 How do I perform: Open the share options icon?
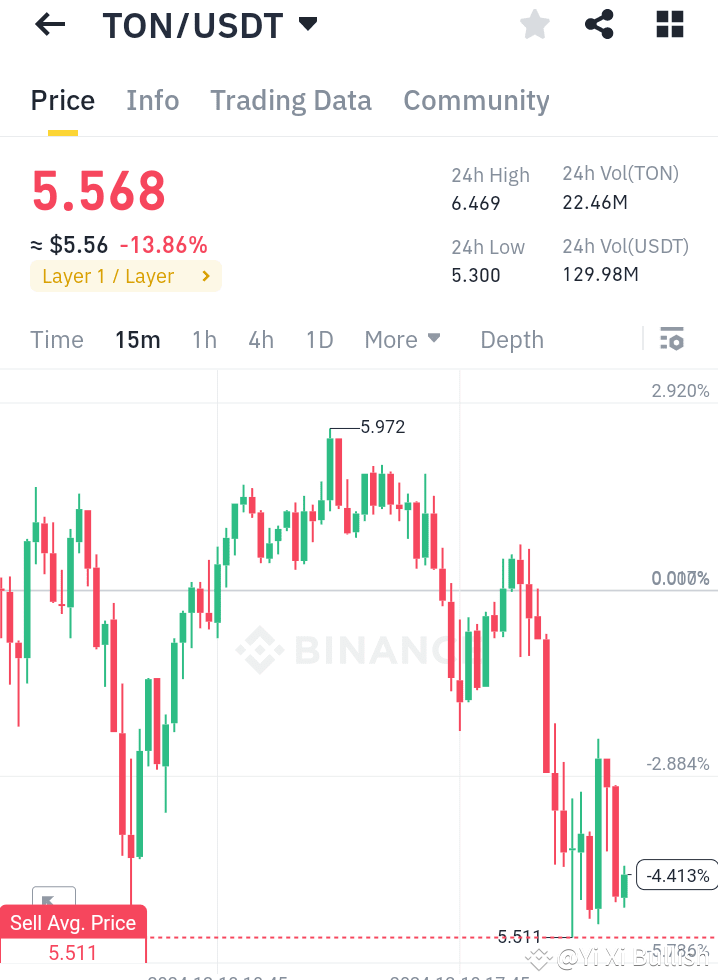coord(599,24)
